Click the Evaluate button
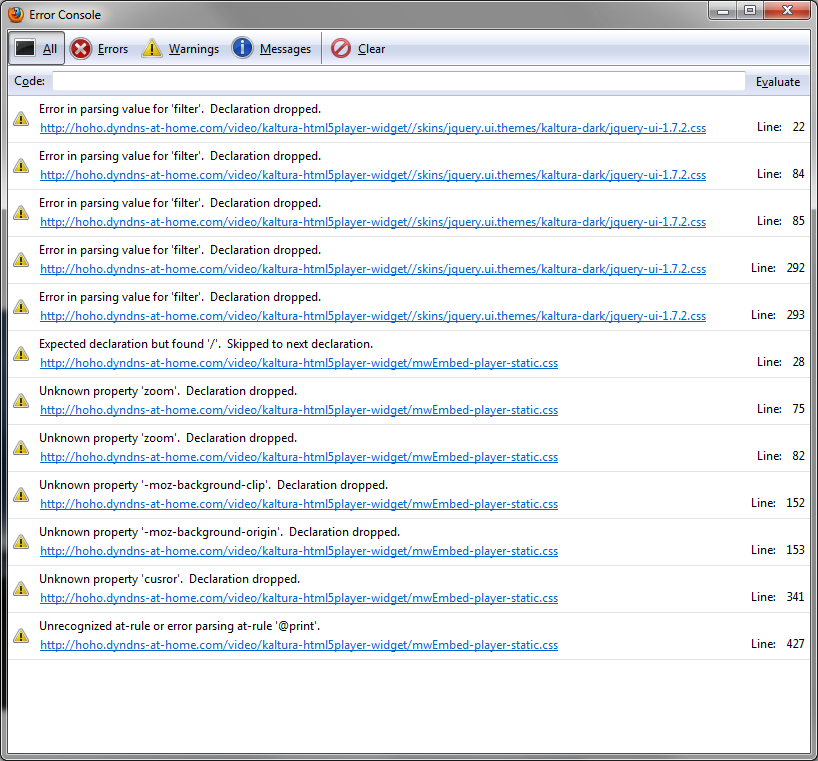The height and width of the screenshot is (761, 818). 777,82
